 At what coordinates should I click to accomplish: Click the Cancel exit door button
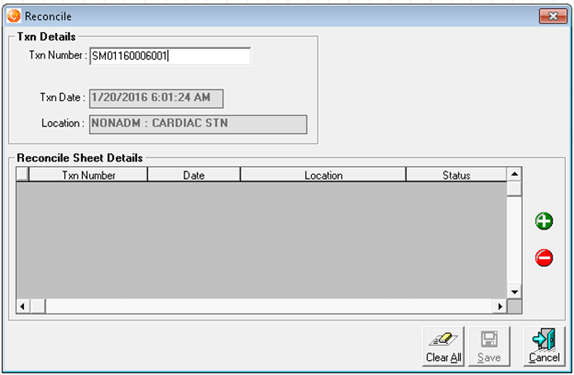(x=544, y=346)
